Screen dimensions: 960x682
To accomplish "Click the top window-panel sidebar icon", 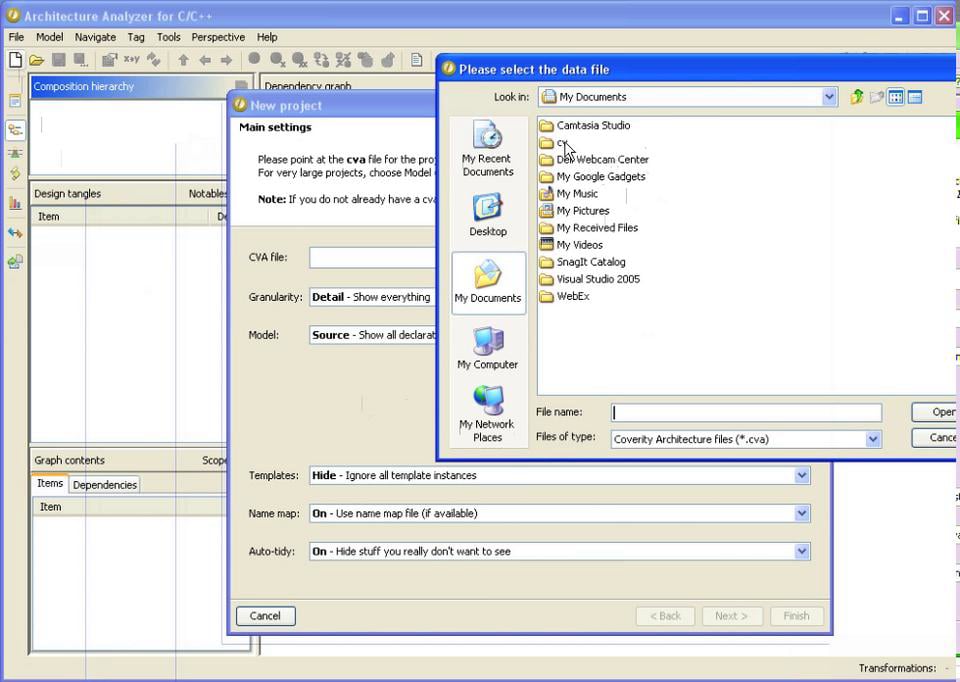I will tap(15, 101).
